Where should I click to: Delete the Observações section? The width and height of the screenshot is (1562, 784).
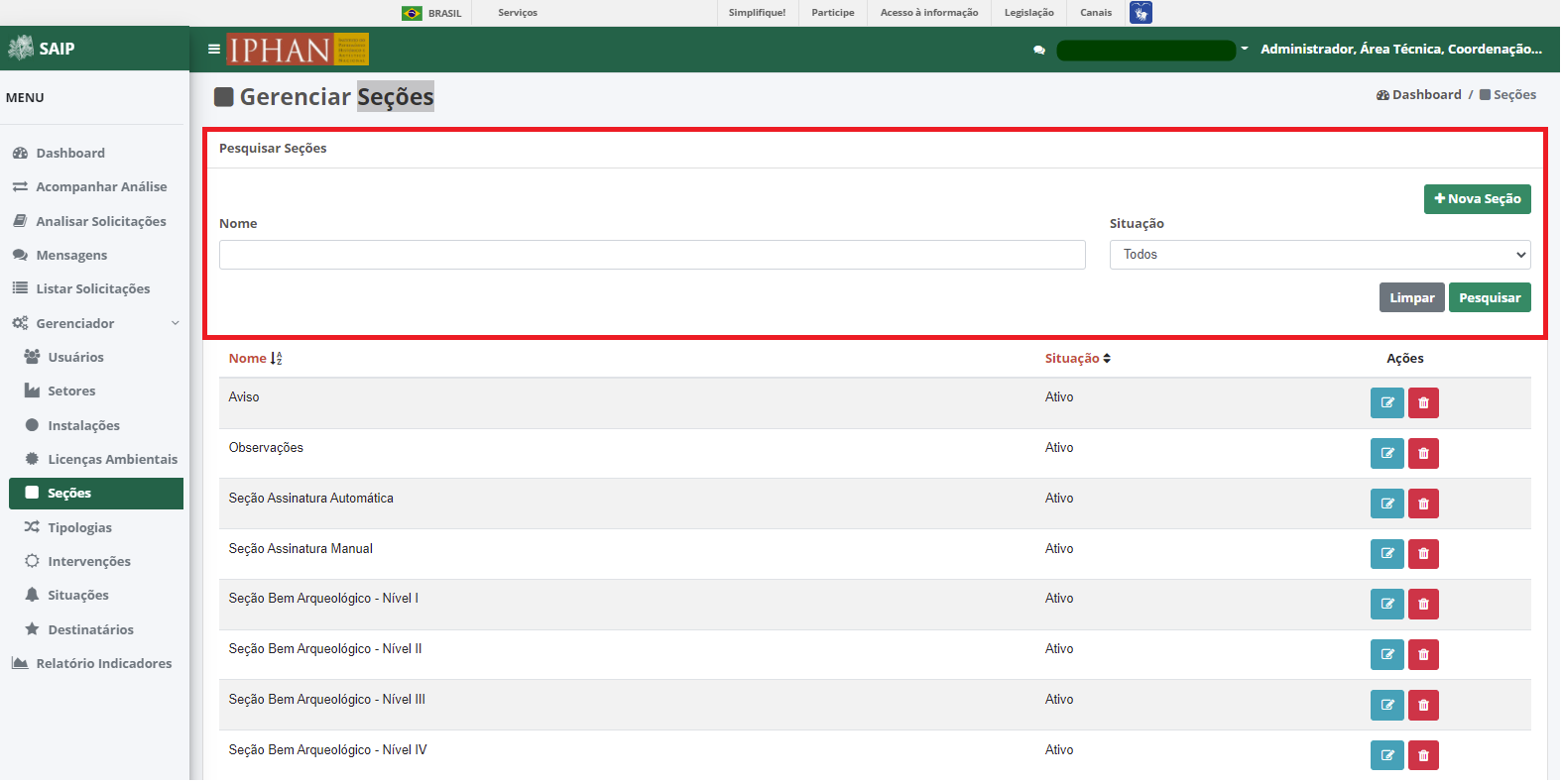click(x=1423, y=454)
